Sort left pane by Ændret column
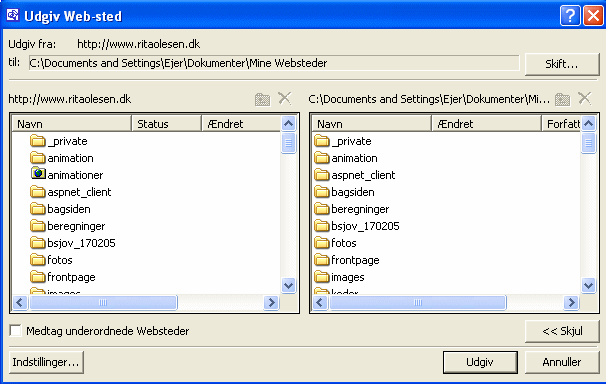This screenshot has height=384, width=606. 242,124
